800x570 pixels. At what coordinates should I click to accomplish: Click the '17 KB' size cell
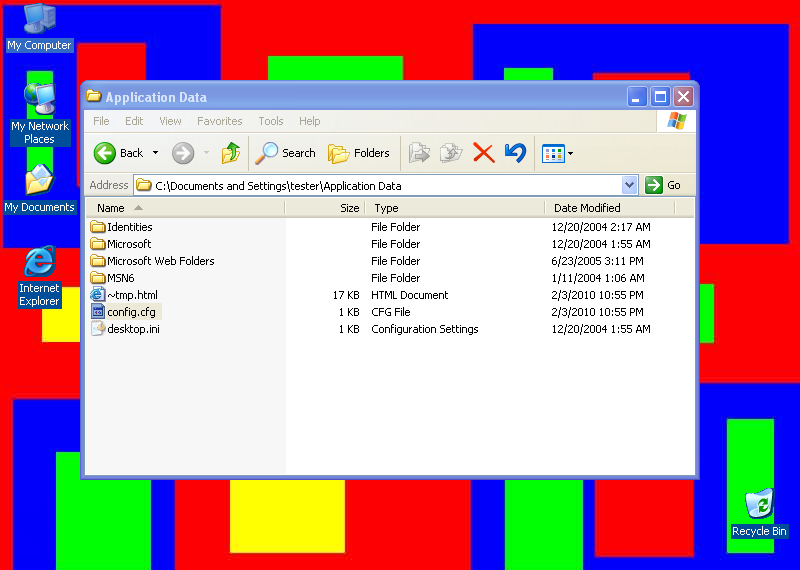[346, 295]
